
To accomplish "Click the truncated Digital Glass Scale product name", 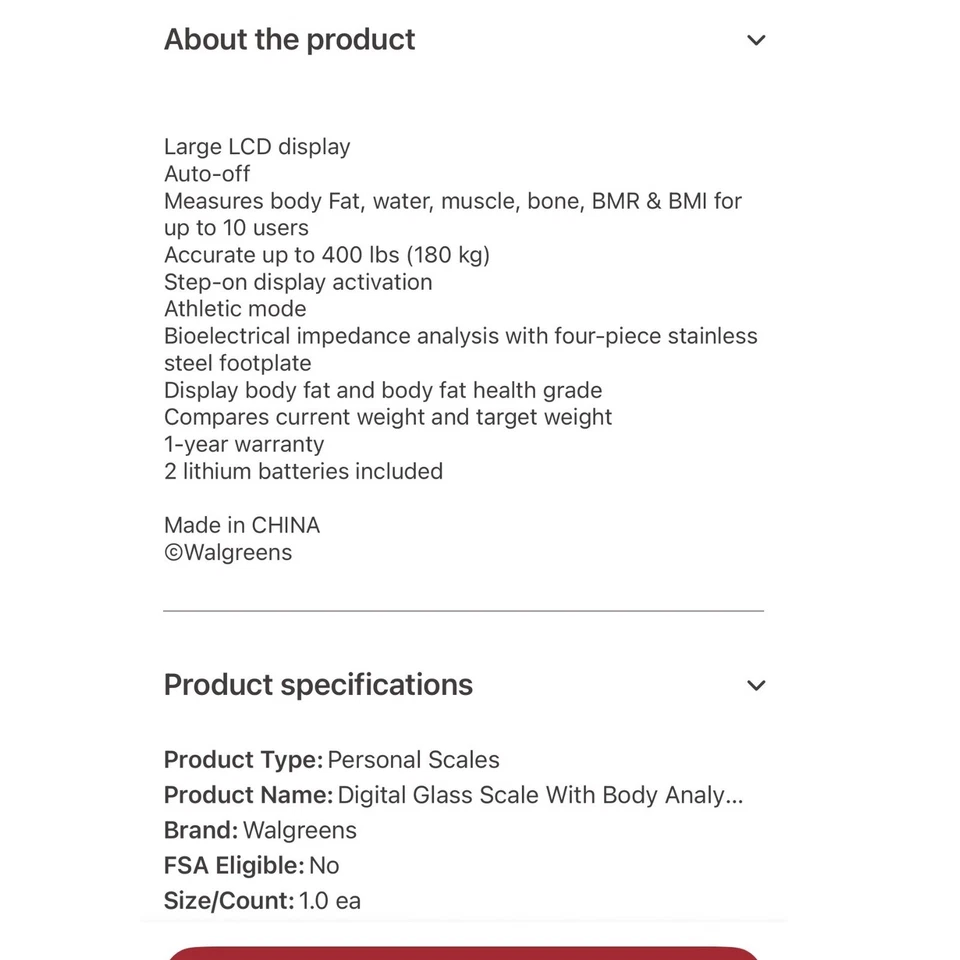I will 540,795.
